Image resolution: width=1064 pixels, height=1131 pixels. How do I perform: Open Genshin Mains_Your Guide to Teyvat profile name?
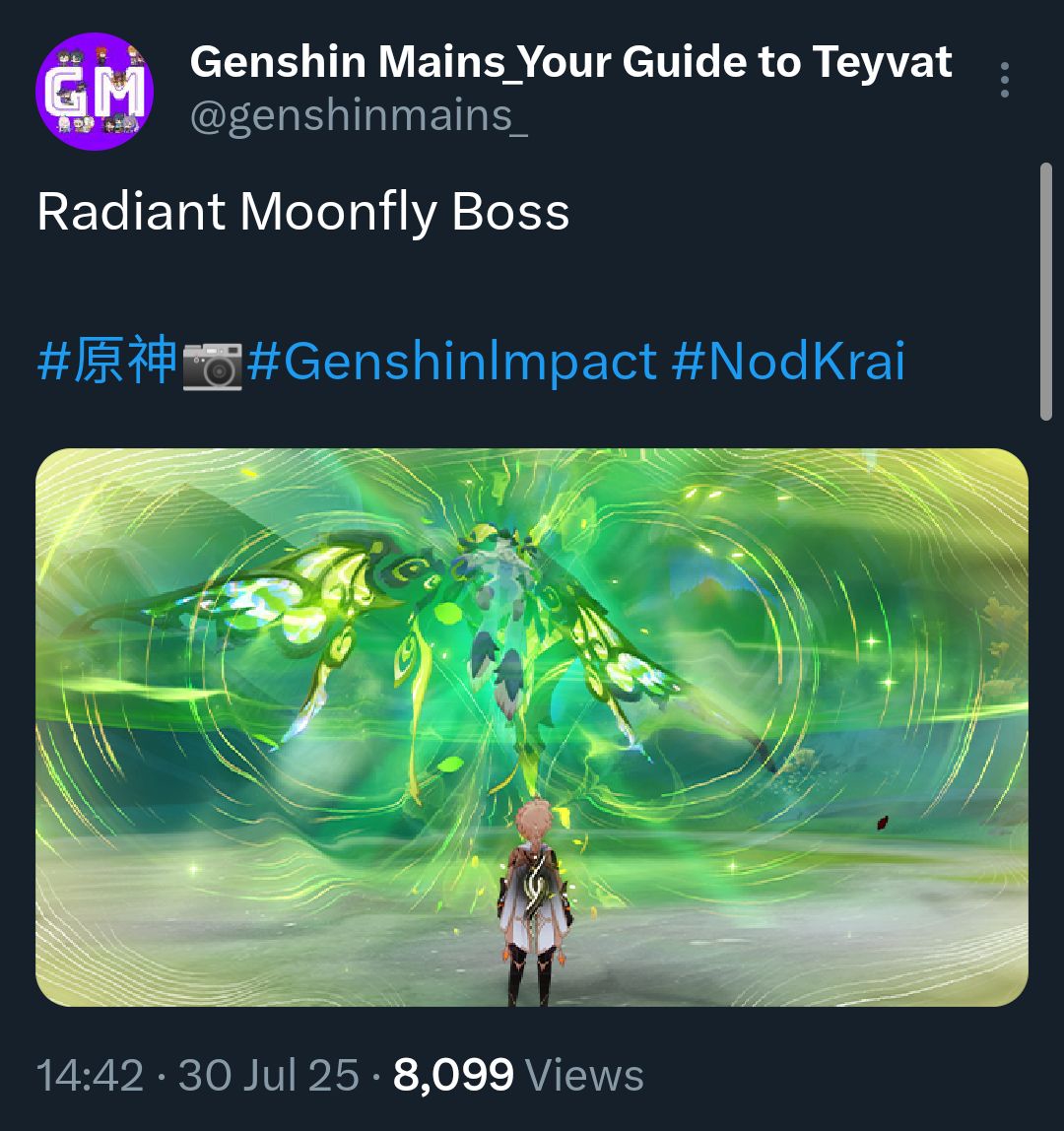[x=570, y=62]
